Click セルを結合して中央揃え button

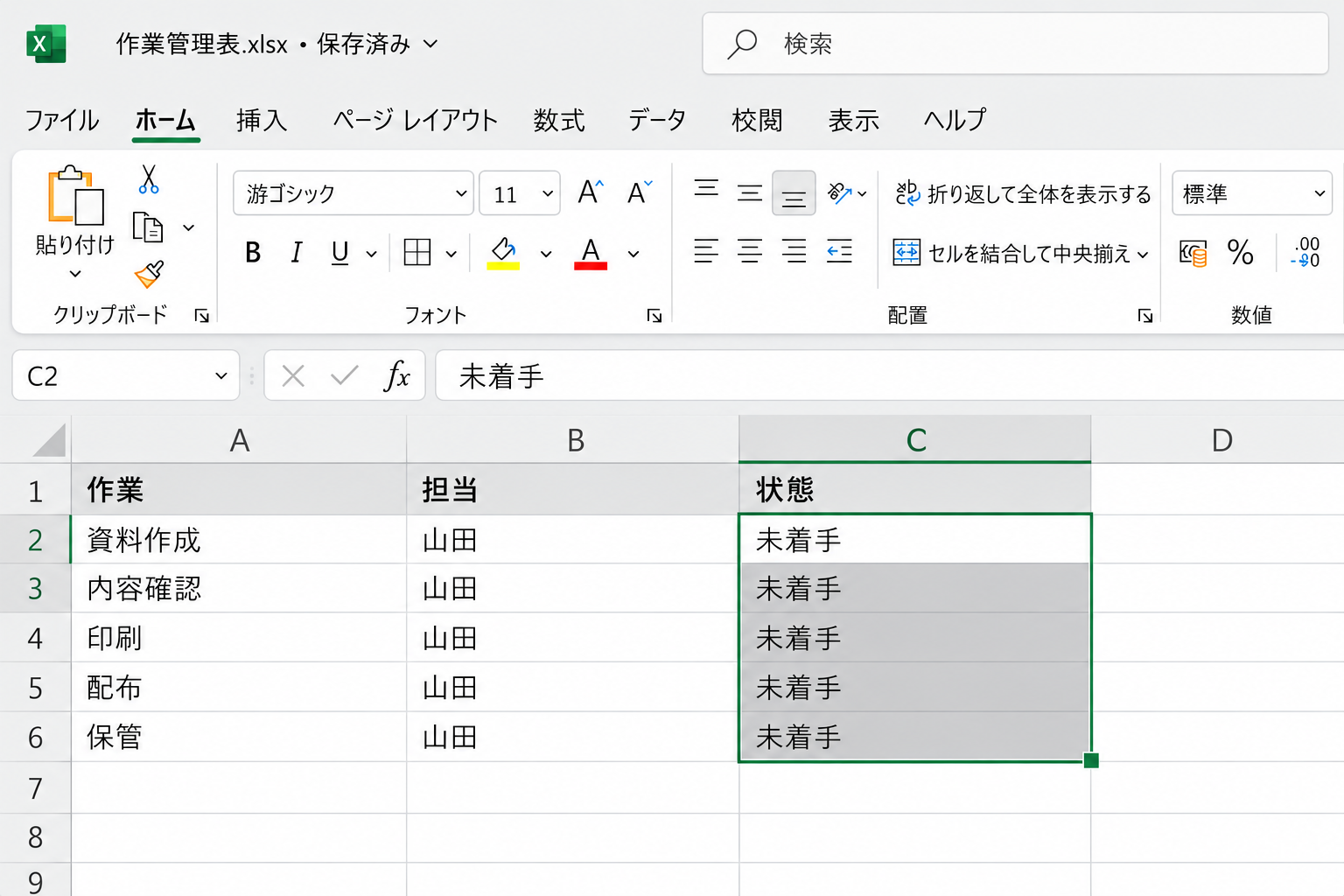(1019, 253)
